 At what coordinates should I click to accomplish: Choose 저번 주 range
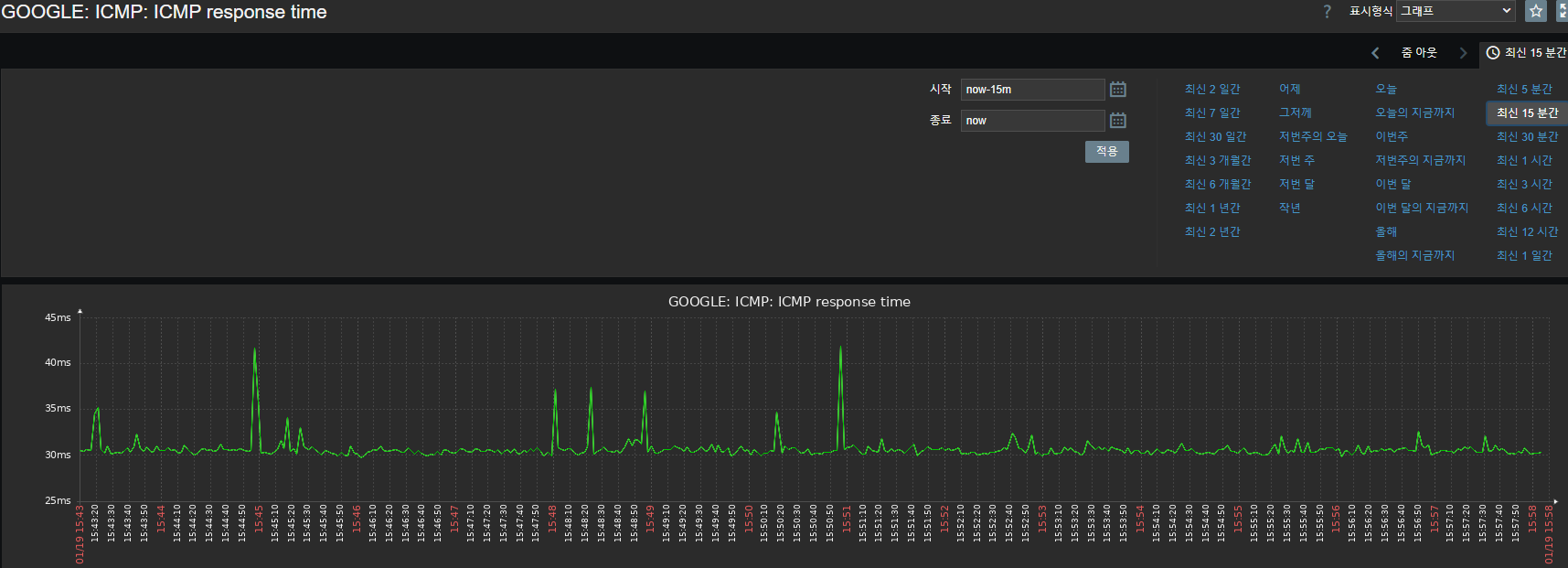point(1296,161)
